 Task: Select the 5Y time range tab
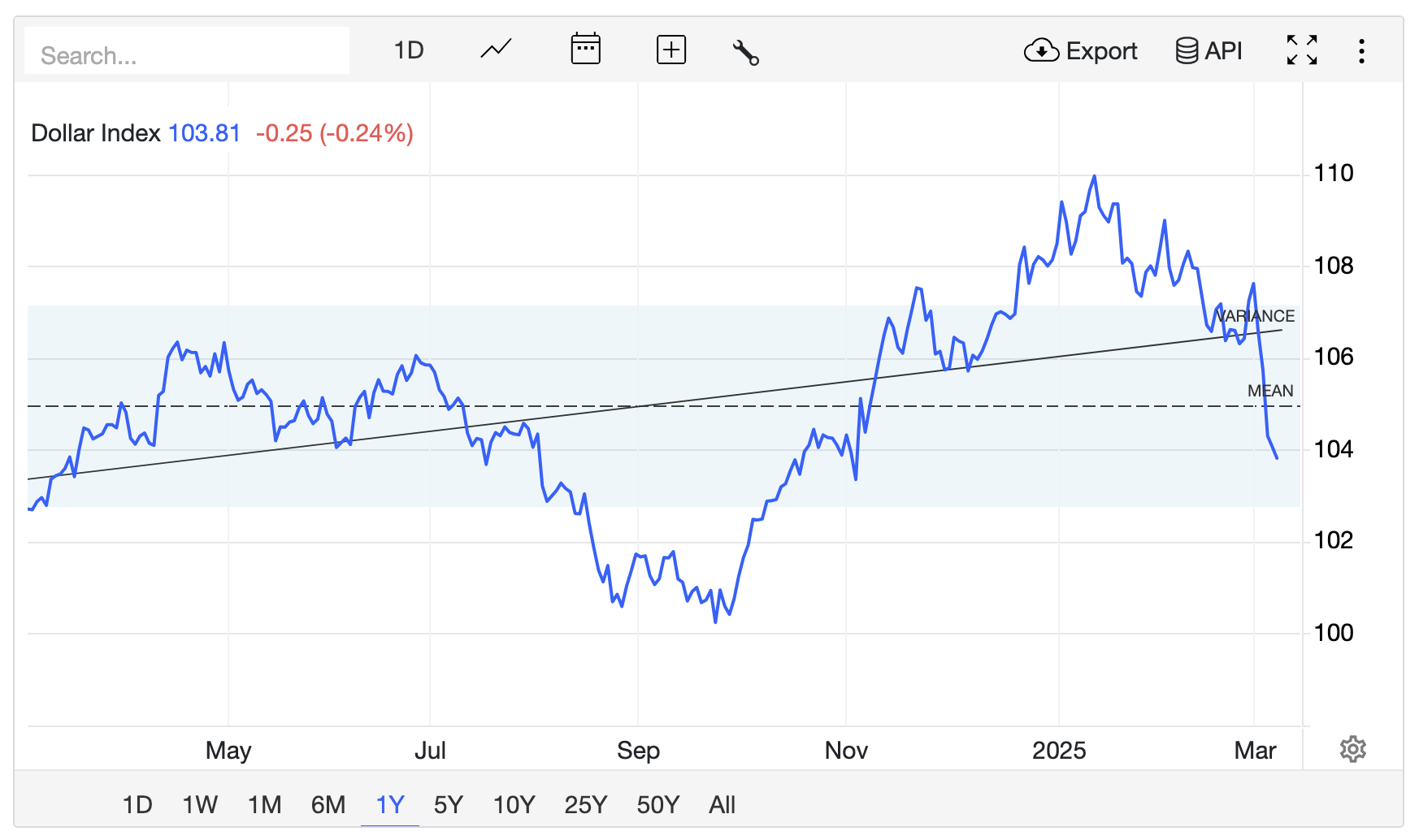click(448, 805)
